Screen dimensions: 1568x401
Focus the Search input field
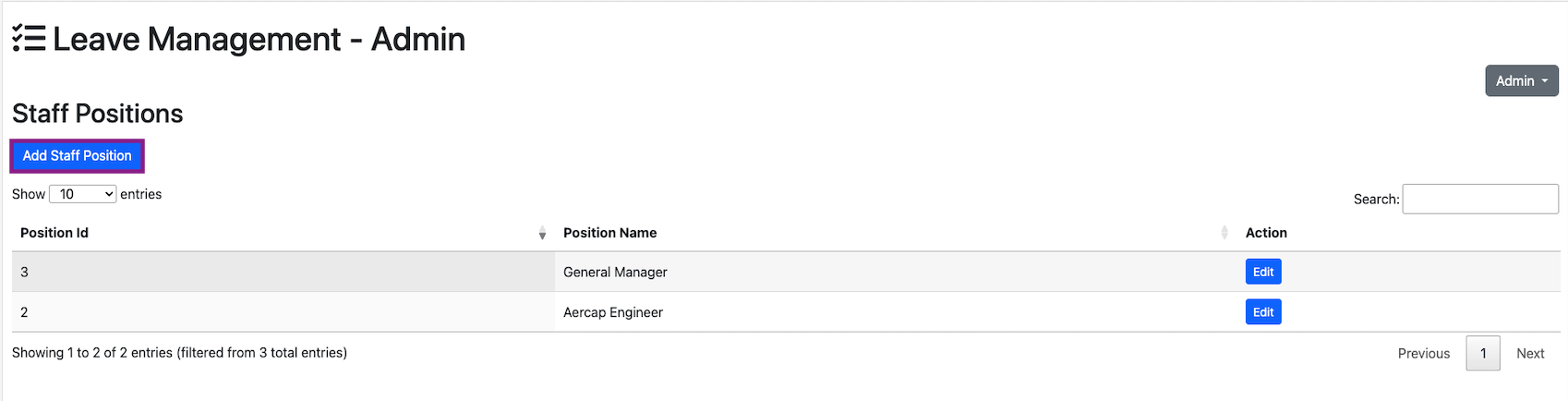point(1479,199)
